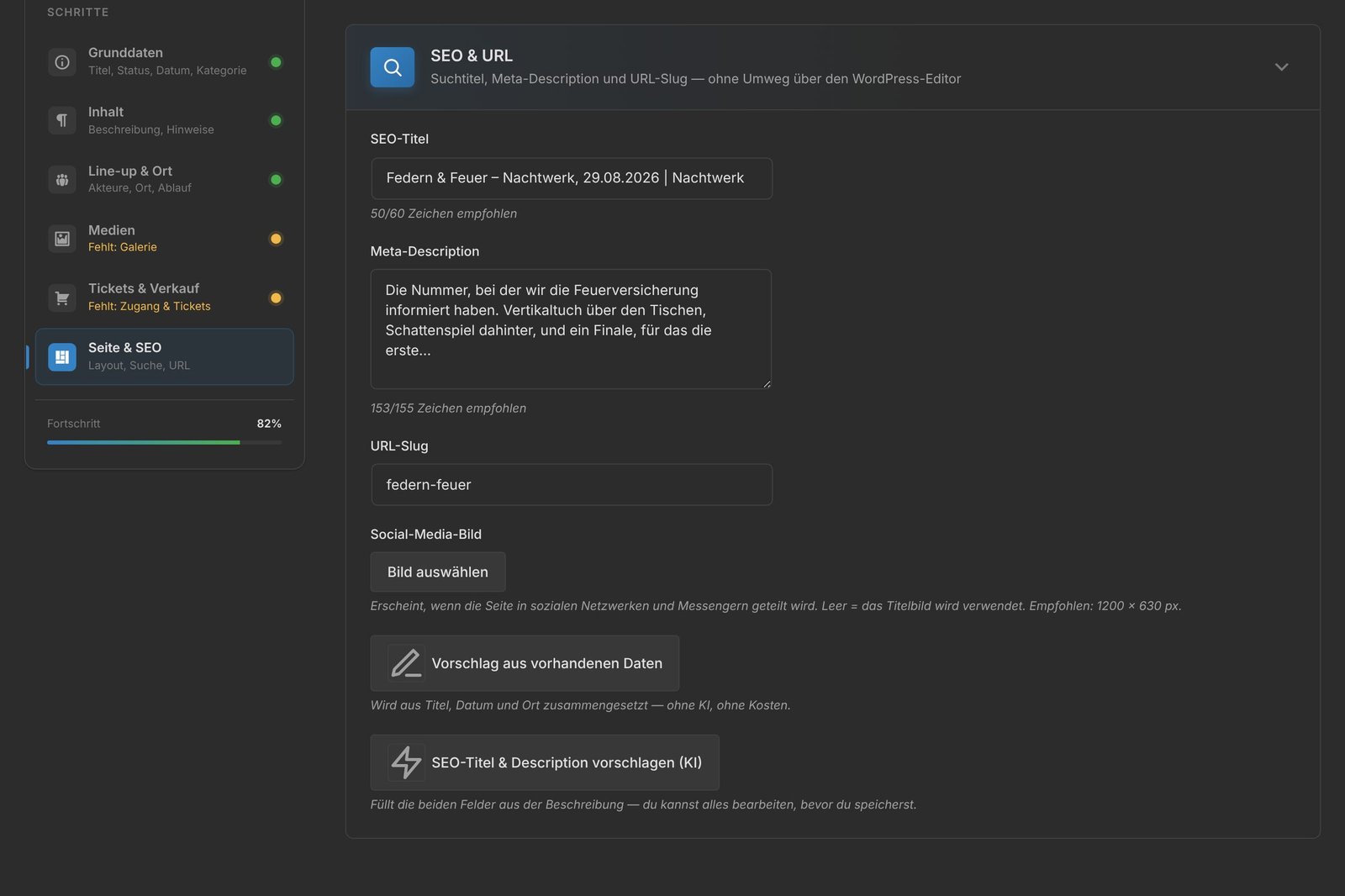Viewport: 1345px width, 896px height.
Task: Click the "50/60 Zeichen empfohlen" hint
Action: pyautogui.click(x=444, y=213)
